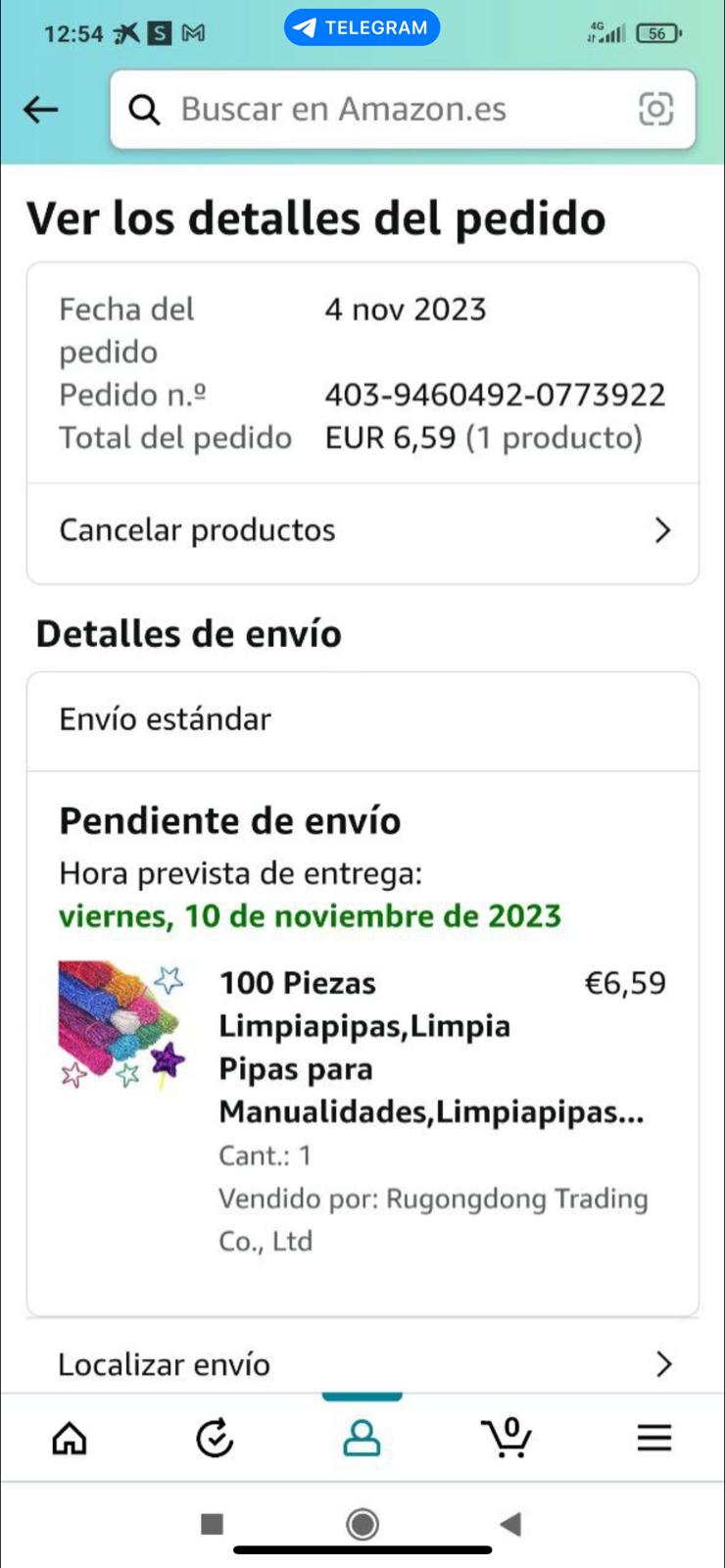Expand Cancelar productos chevron

pyautogui.click(x=662, y=531)
